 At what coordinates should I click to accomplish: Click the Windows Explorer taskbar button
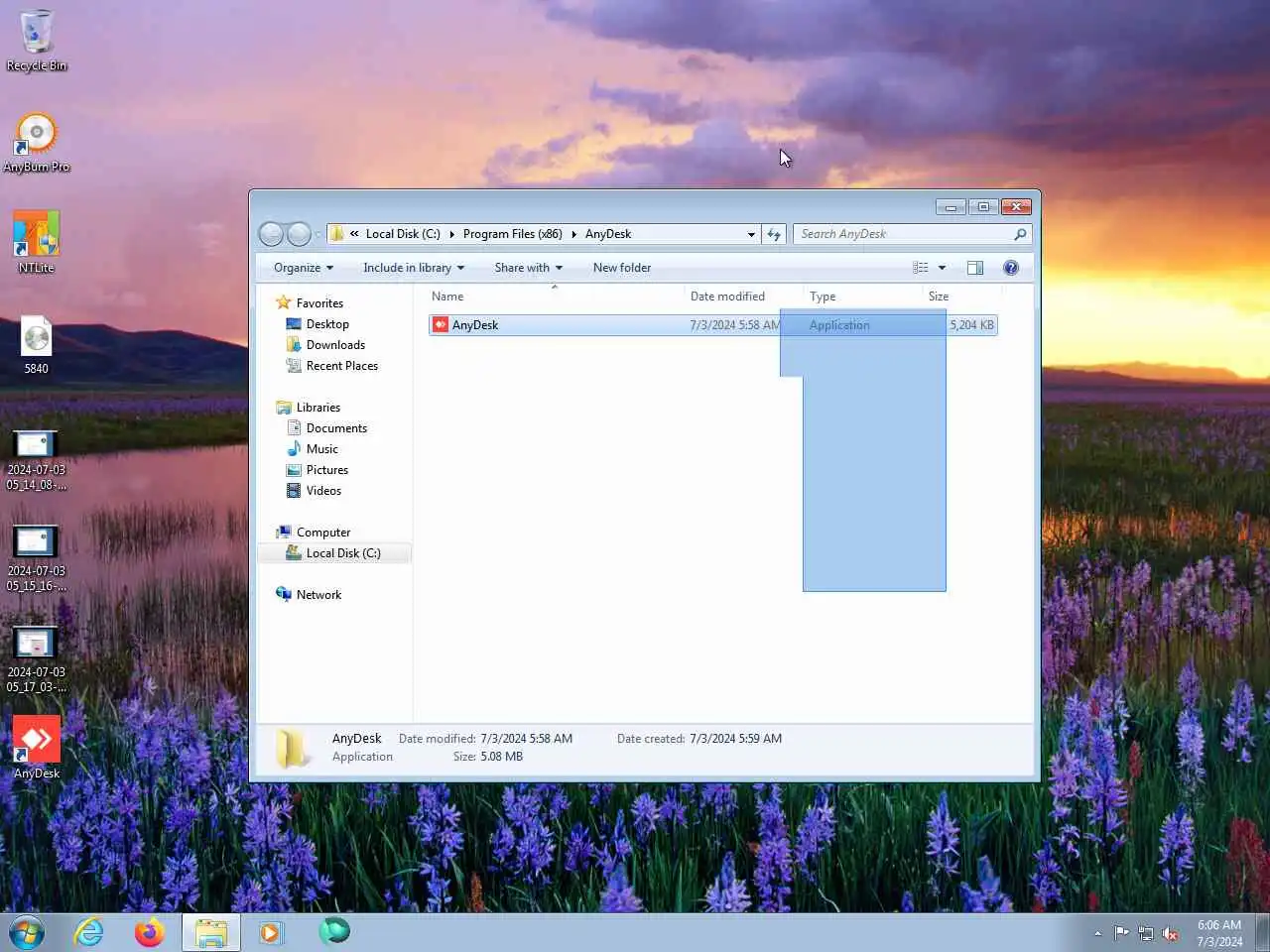[x=210, y=933]
